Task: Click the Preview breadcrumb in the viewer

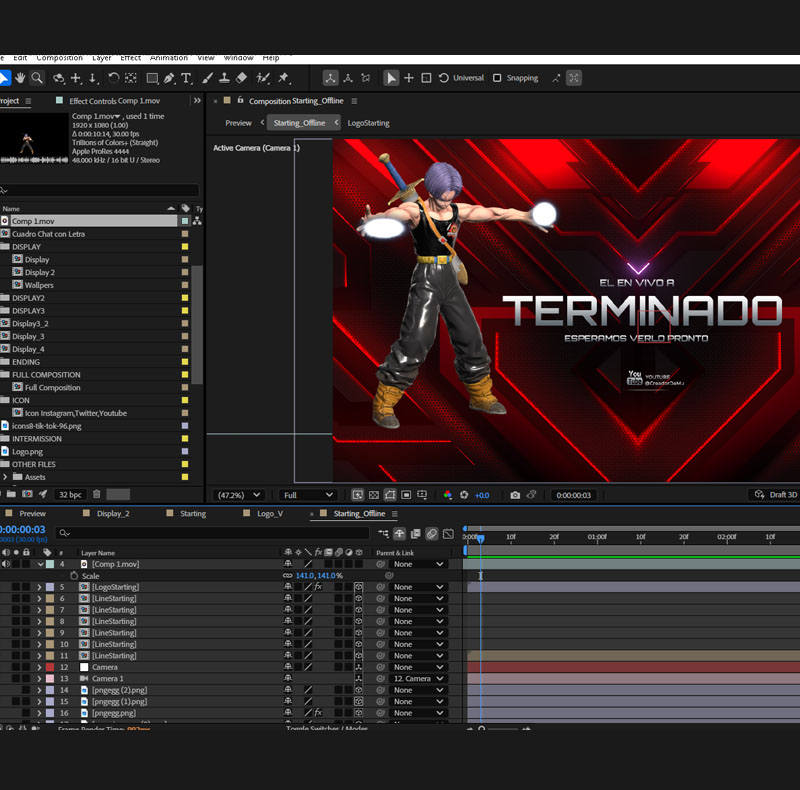Action: pyautogui.click(x=238, y=123)
